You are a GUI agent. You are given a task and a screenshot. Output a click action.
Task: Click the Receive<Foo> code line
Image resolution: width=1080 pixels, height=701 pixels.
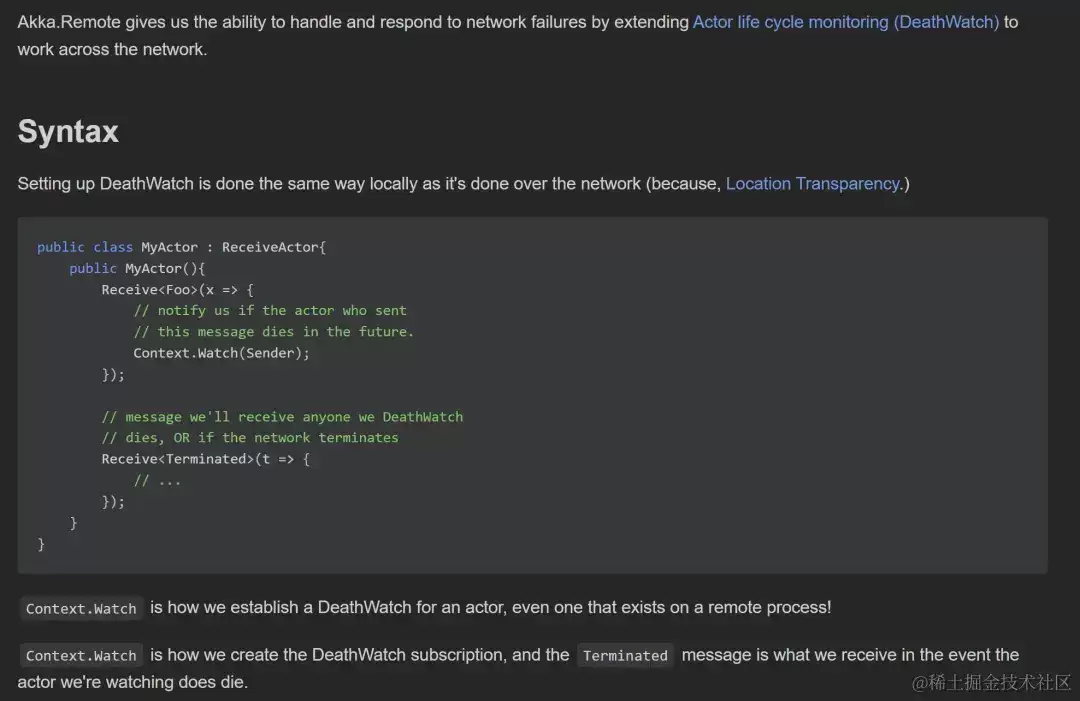tap(178, 290)
